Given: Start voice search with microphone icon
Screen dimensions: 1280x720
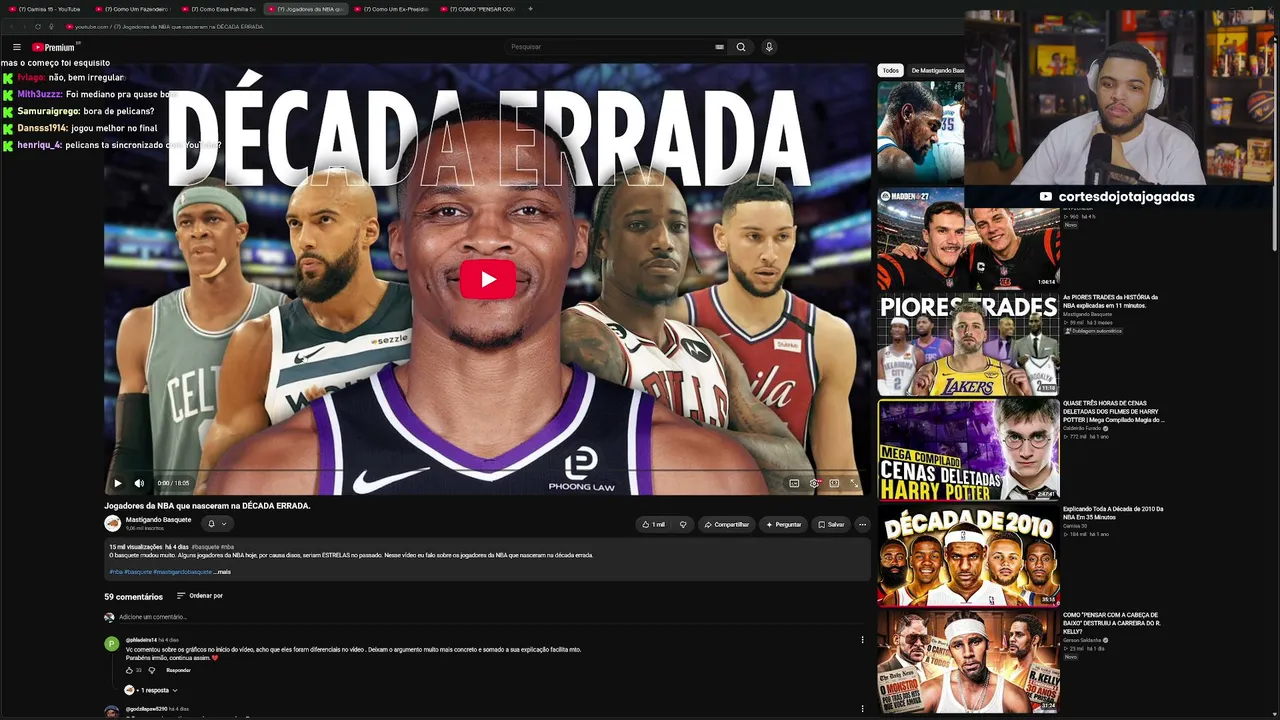Looking at the screenshot, I should click(x=769, y=47).
